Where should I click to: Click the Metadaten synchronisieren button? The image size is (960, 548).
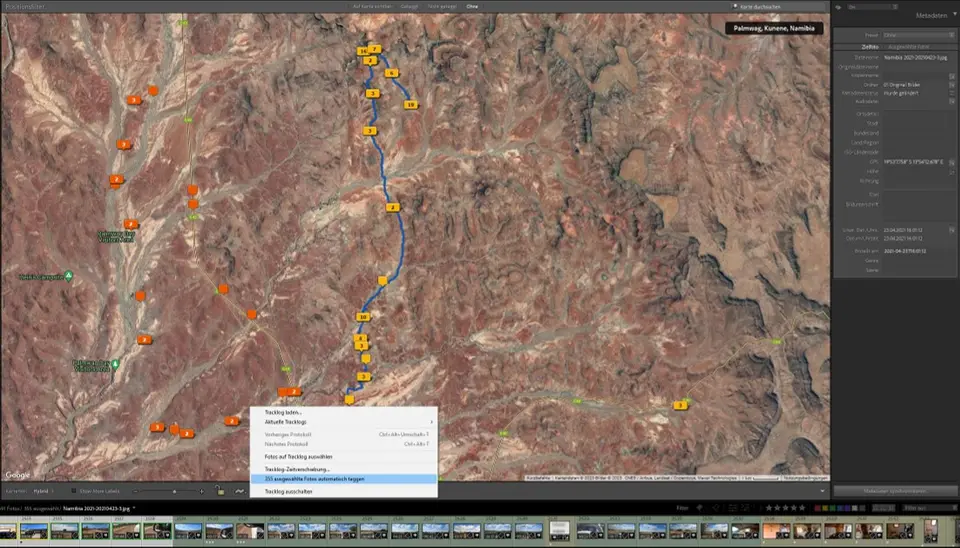(894, 491)
